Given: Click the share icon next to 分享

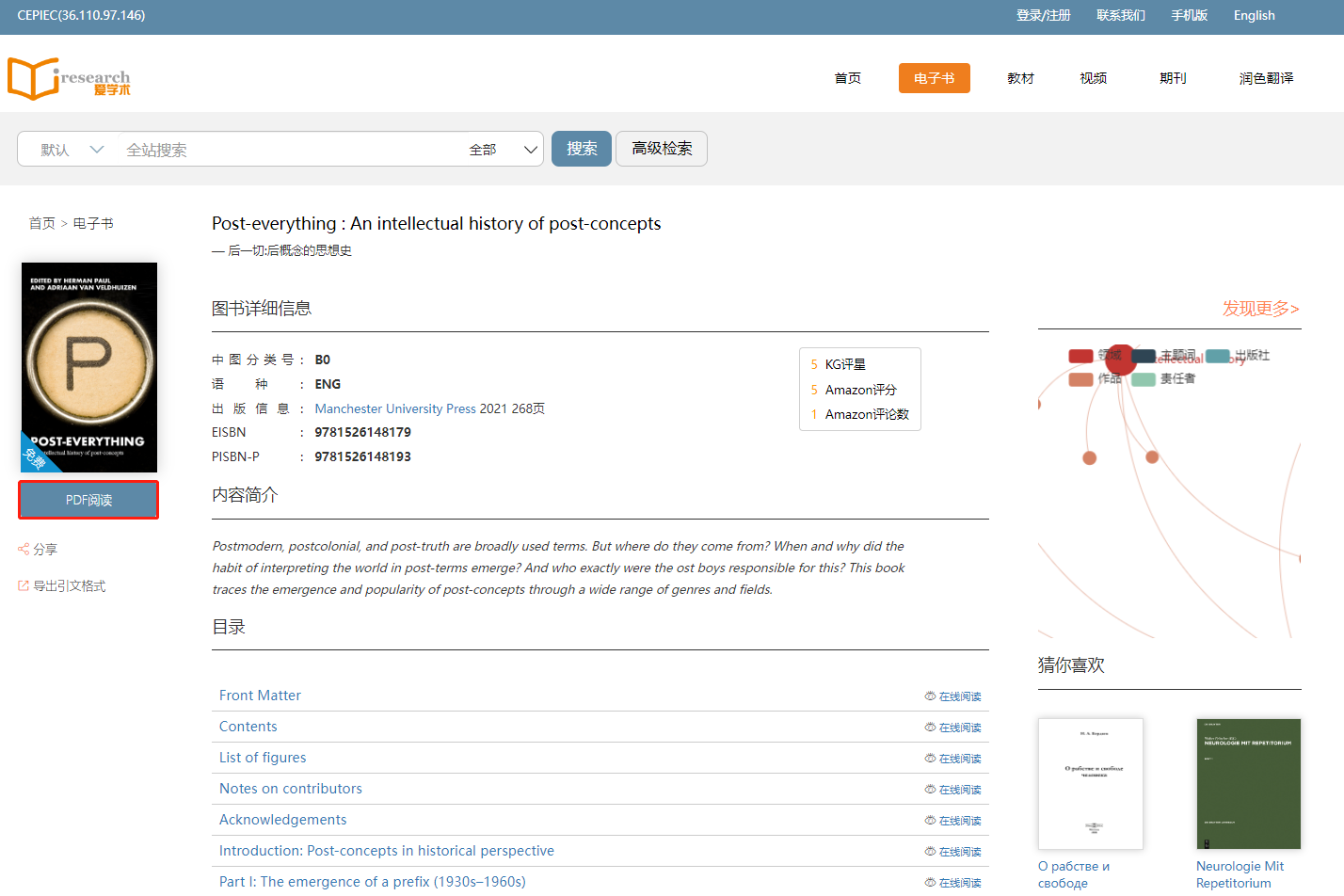Looking at the screenshot, I should coord(24,549).
